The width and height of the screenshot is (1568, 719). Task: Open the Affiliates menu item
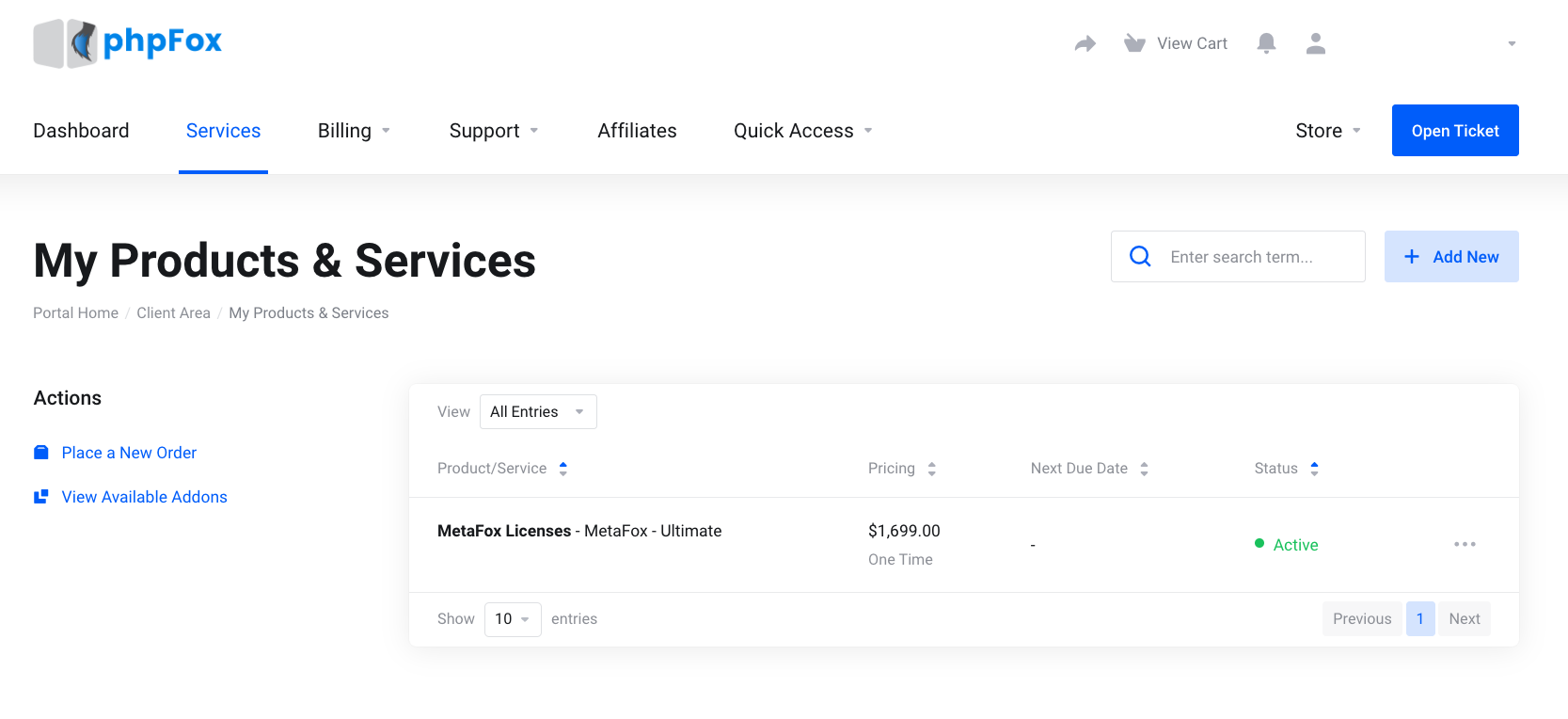(x=637, y=131)
